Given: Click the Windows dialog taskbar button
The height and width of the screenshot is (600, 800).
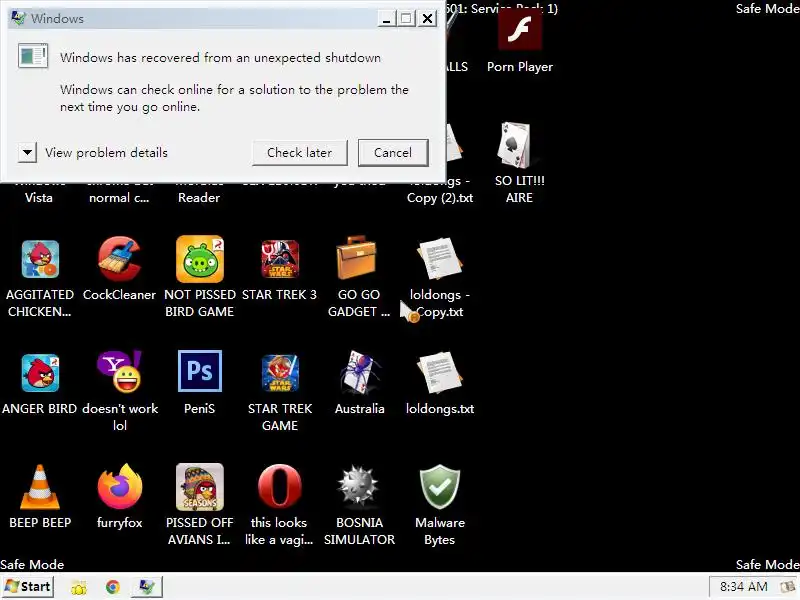Looking at the screenshot, I should 147,587.
